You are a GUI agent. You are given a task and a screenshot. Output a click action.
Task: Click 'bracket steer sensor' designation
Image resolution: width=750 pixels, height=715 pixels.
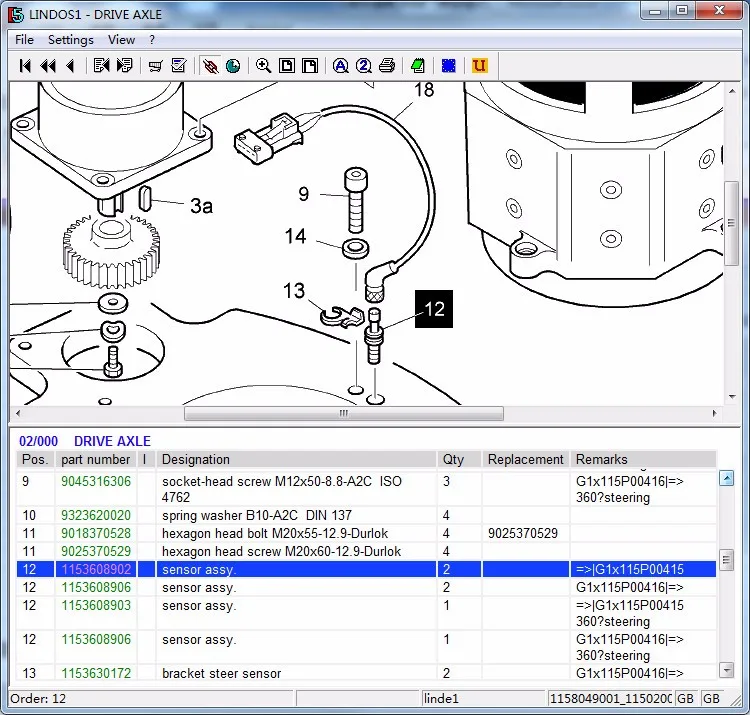click(221, 673)
